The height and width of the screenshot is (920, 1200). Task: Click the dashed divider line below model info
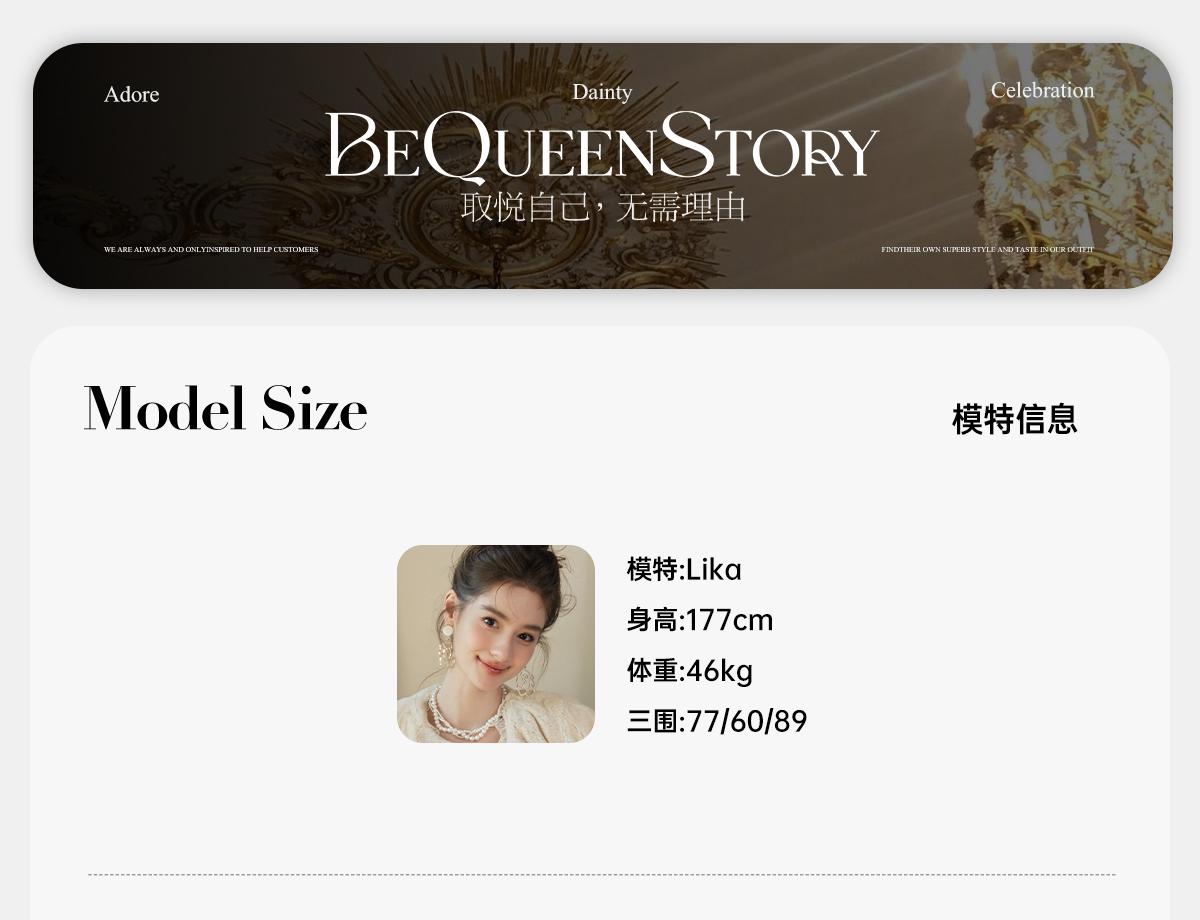(x=602, y=875)
